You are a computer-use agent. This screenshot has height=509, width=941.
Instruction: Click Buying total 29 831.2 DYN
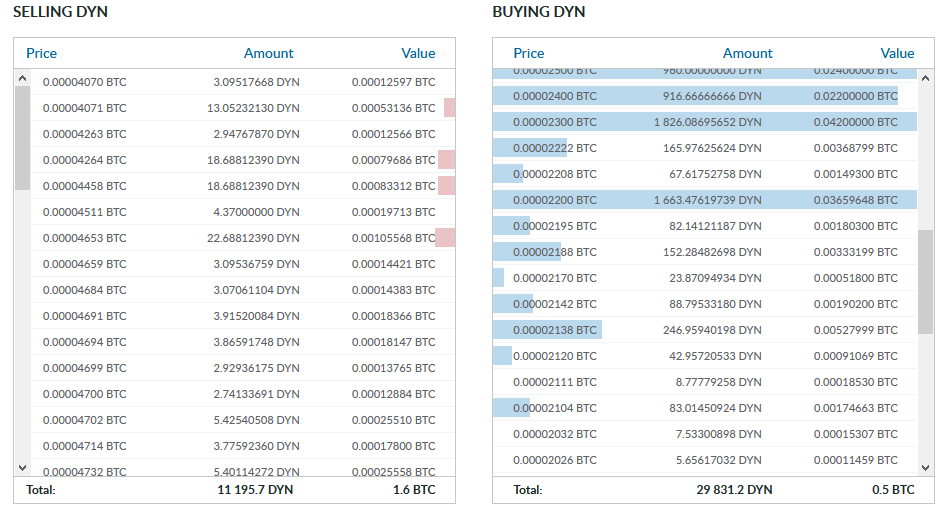734,490
